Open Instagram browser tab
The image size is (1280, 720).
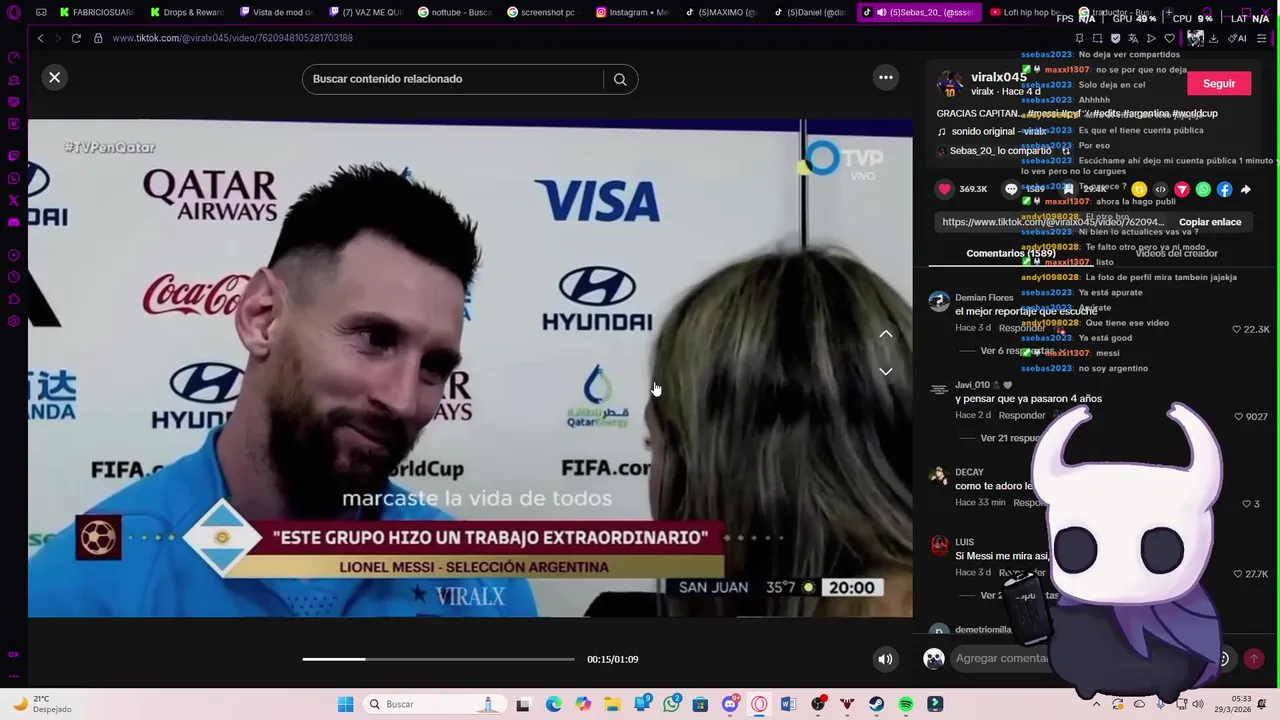click(x=631, y=12)
